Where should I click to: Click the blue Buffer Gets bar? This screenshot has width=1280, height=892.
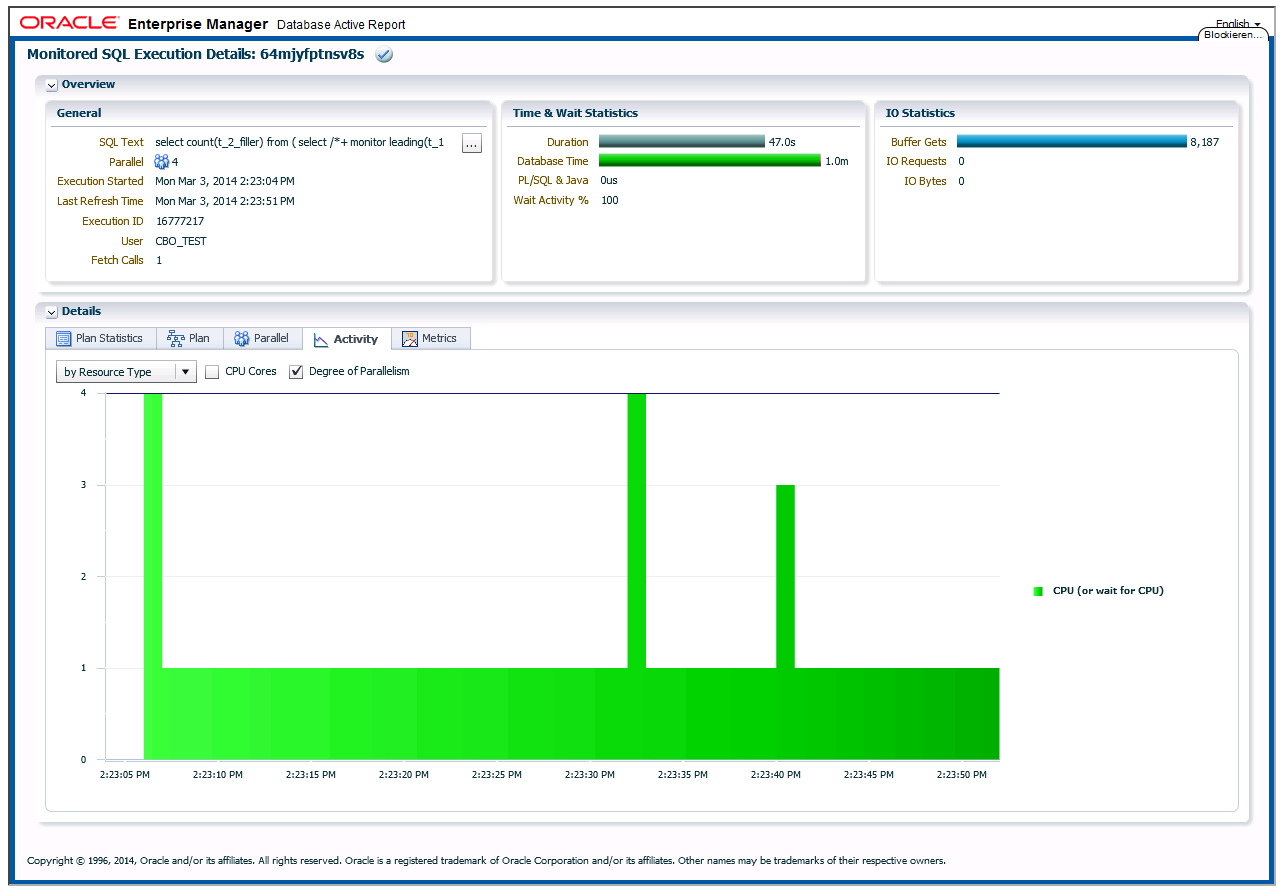[x=1072, y=142]
